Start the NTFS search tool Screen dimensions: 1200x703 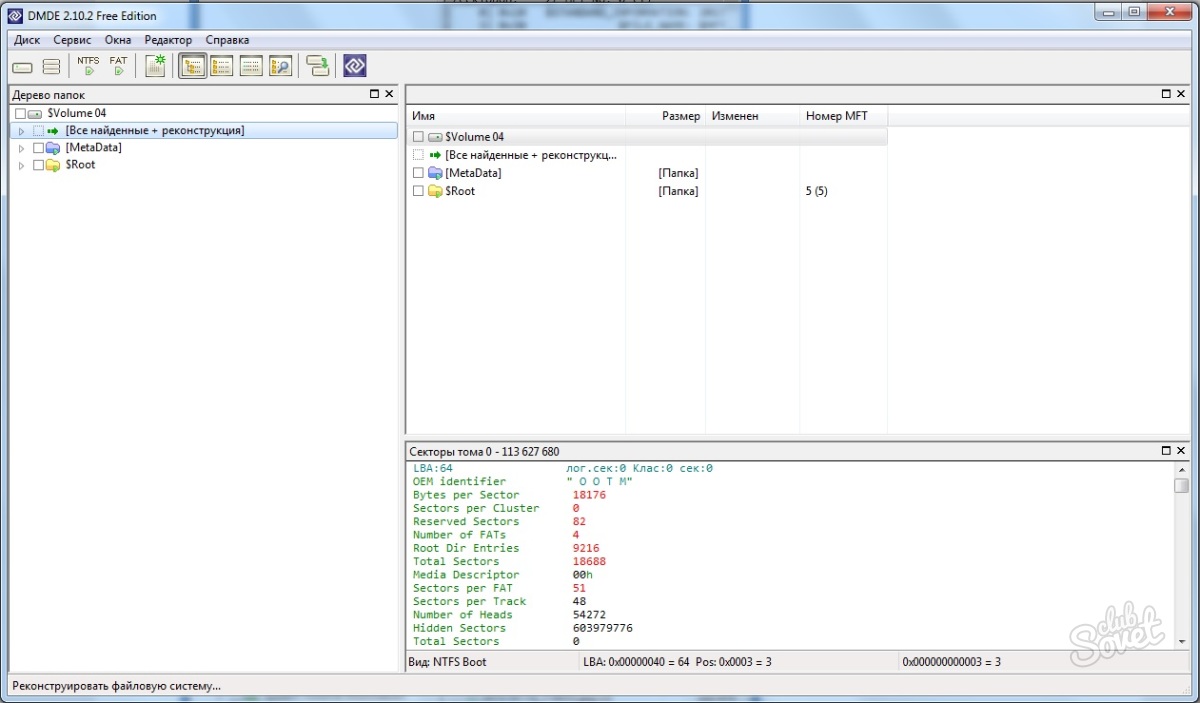click(88, 66)
